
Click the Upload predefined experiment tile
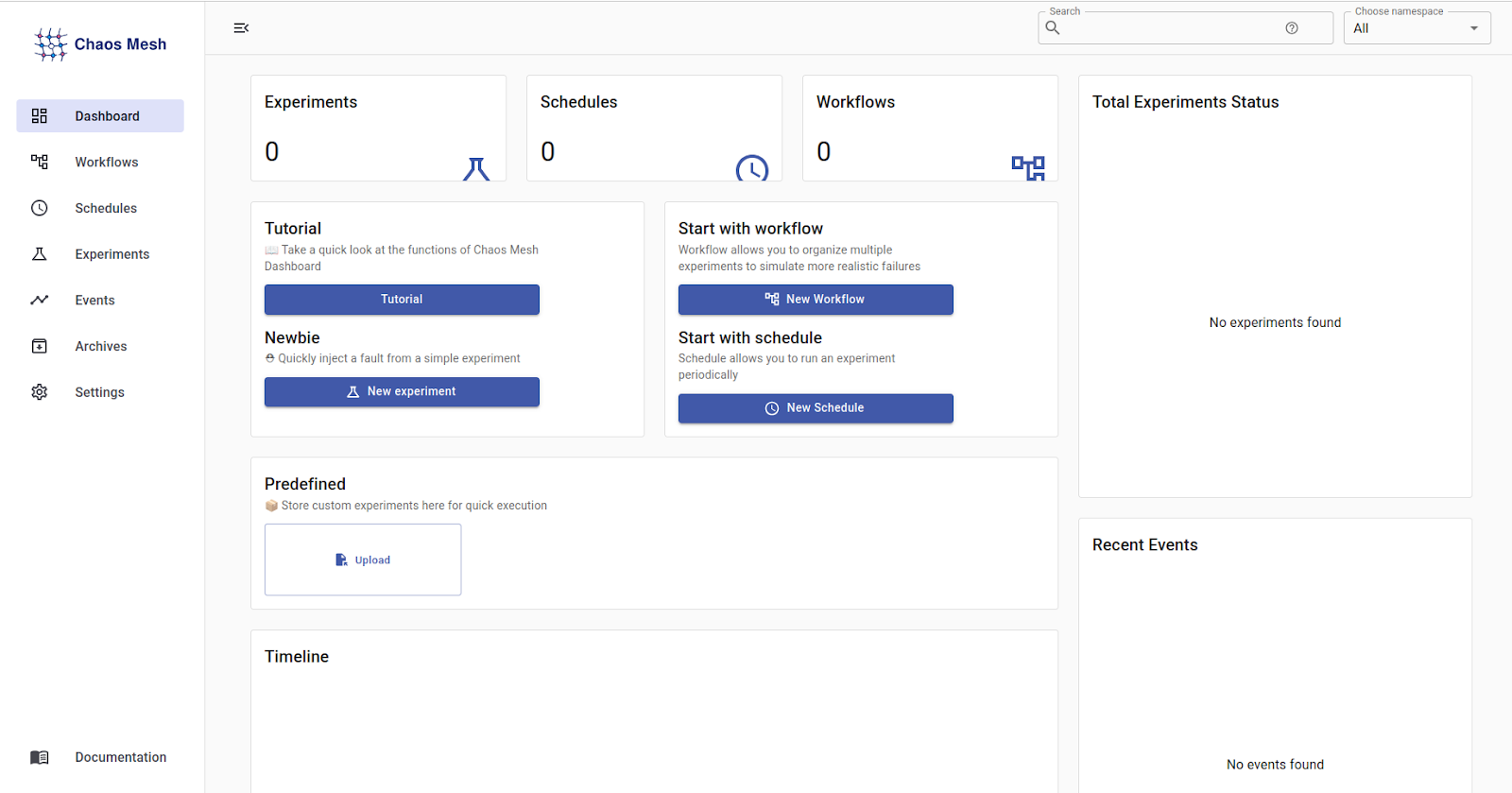click(x=363, y=560)
